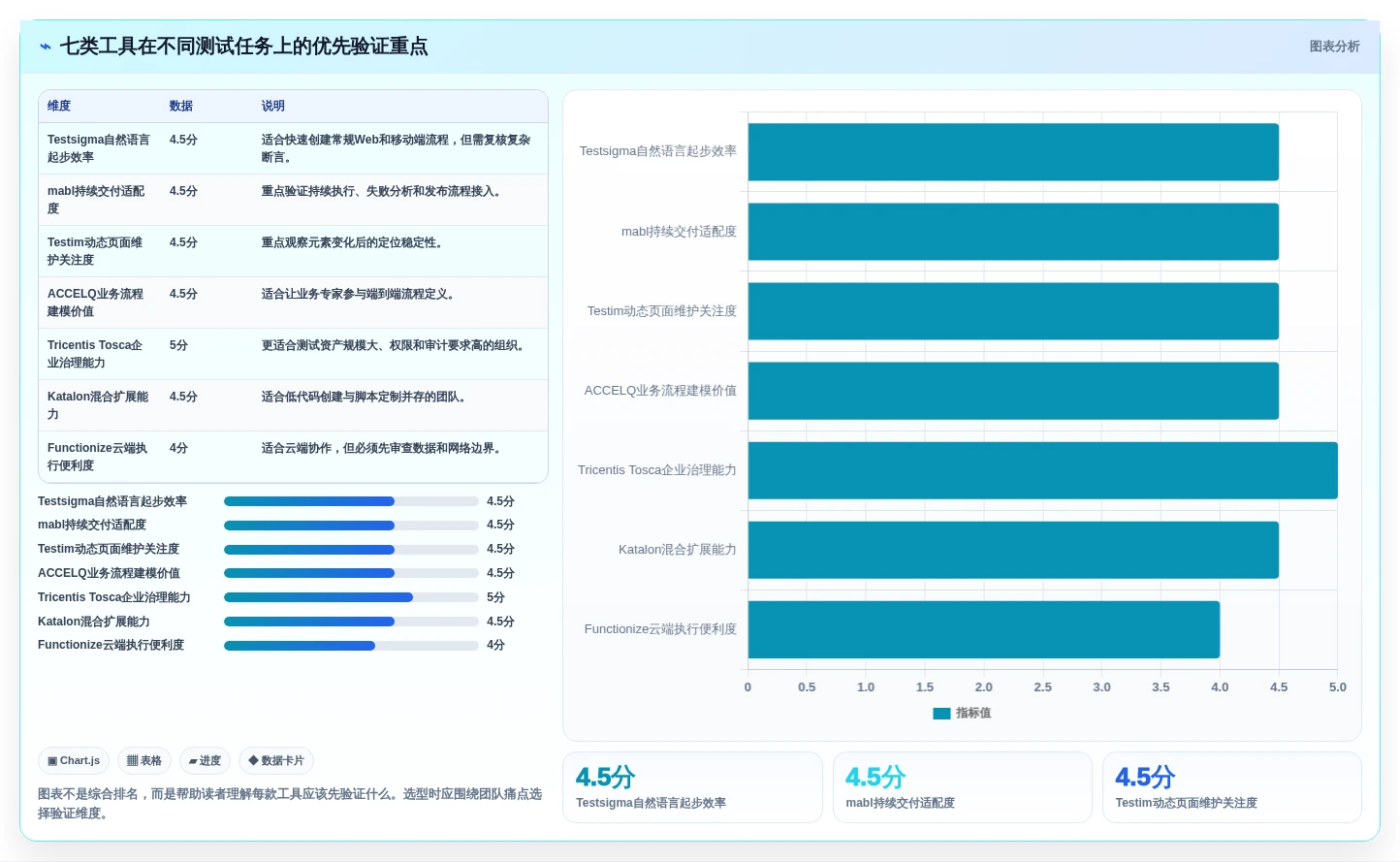Toggle the 指标值 legend color swatch

coord(941,714)
